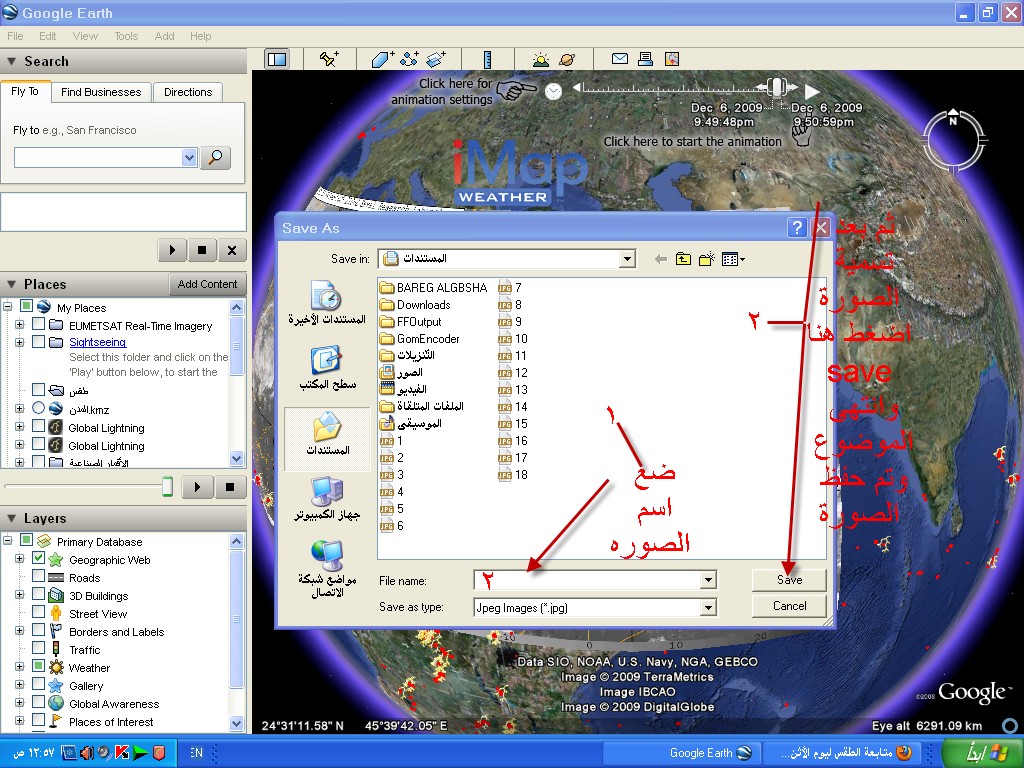This screenshot has height=768, width=1024.
Task: Click the planet switch (Sky) icon
Action: coord(568,60)
